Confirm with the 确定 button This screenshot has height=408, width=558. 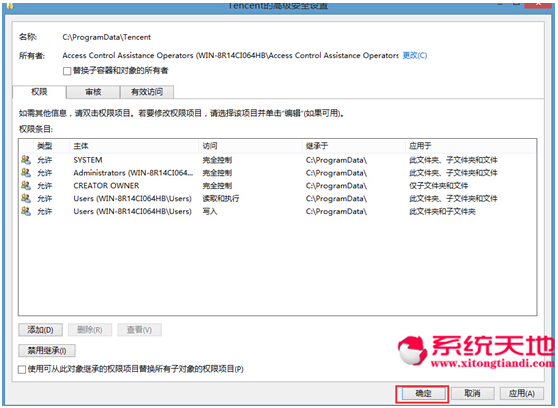click(x=423, y=393)
